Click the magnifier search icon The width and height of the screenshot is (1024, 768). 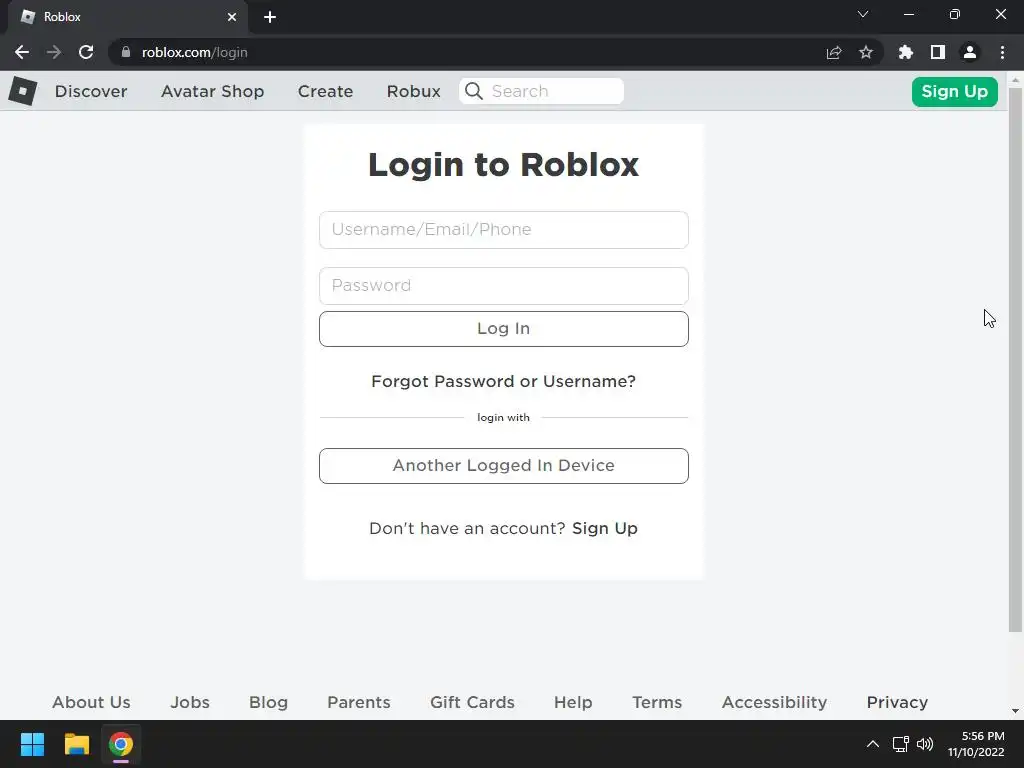click(x=474, y=91)
